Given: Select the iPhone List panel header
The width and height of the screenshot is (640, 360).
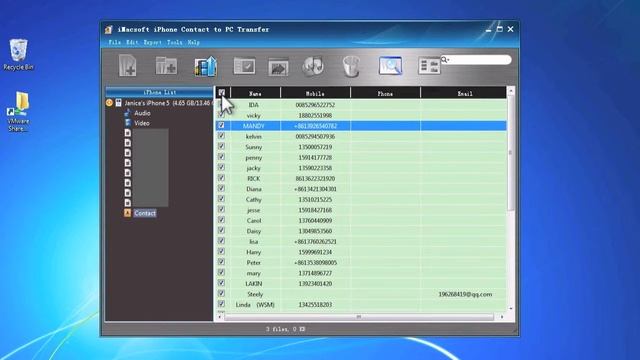Looking at the screenshot, I should coord(159,92).
